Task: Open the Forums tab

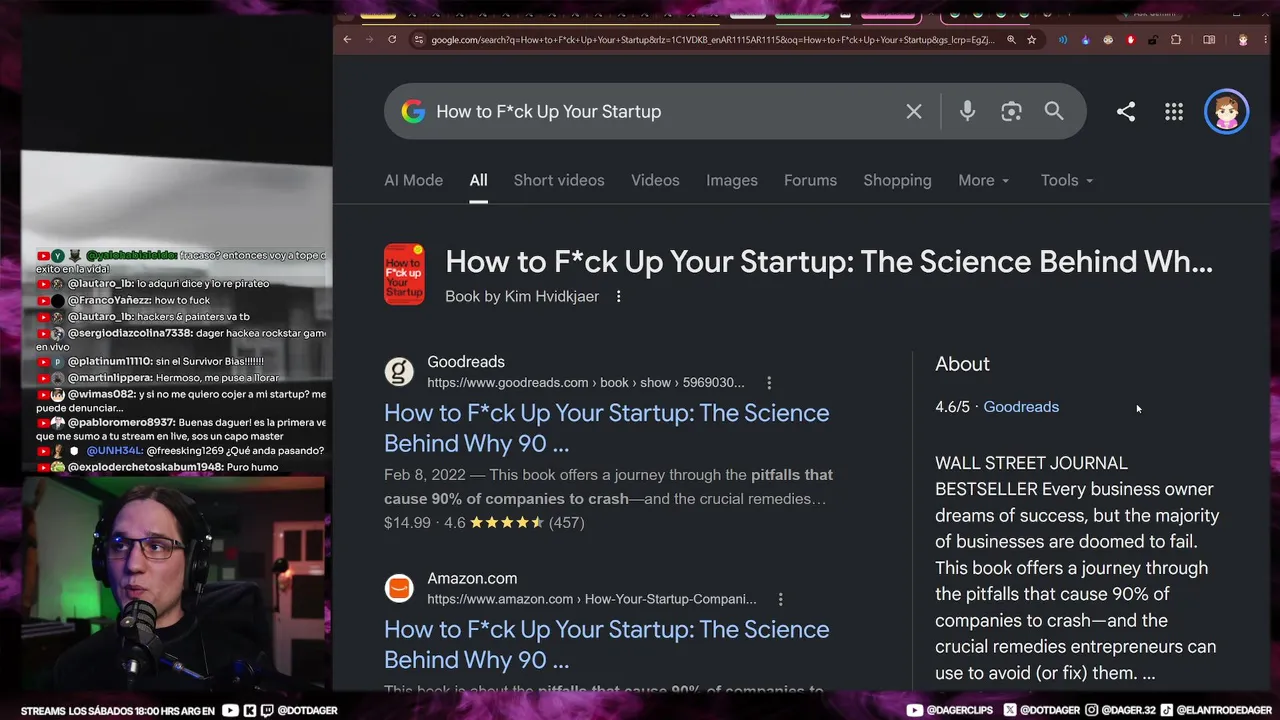Action: (810, 180)
